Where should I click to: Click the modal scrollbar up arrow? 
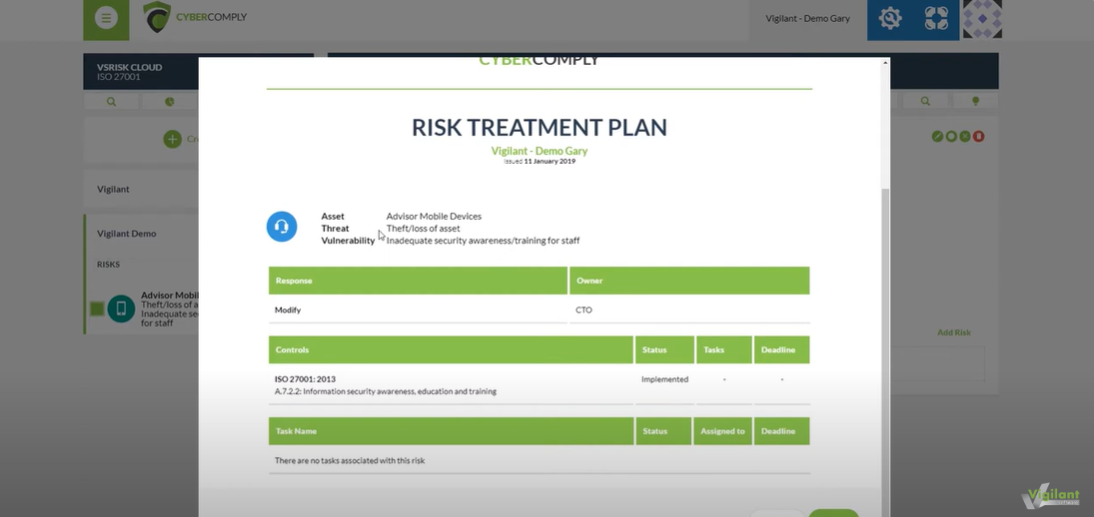pyautogui.click(x=885, y=63)
